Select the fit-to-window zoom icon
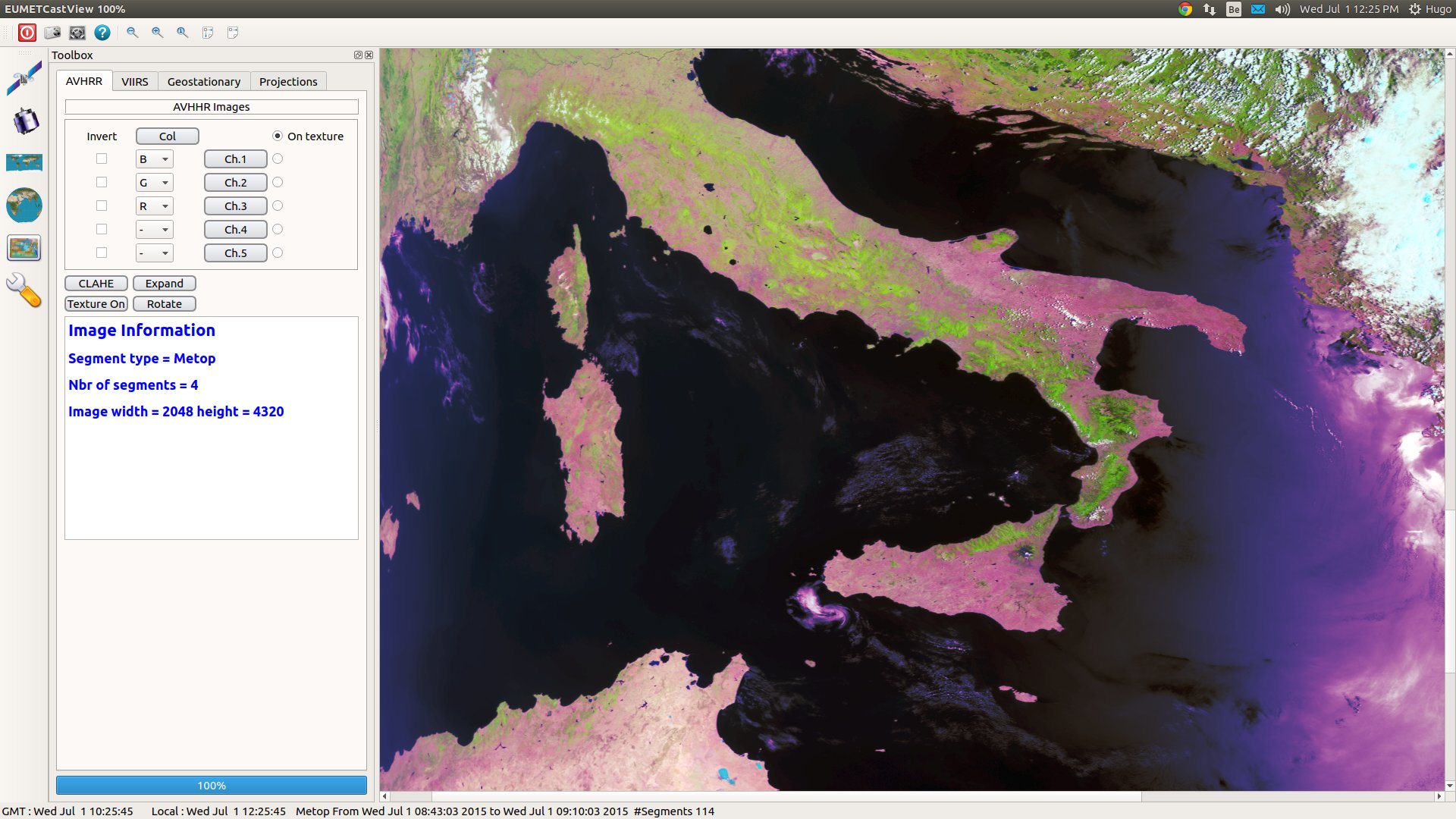The image size is (1456, 819). [x=207, y=33]
